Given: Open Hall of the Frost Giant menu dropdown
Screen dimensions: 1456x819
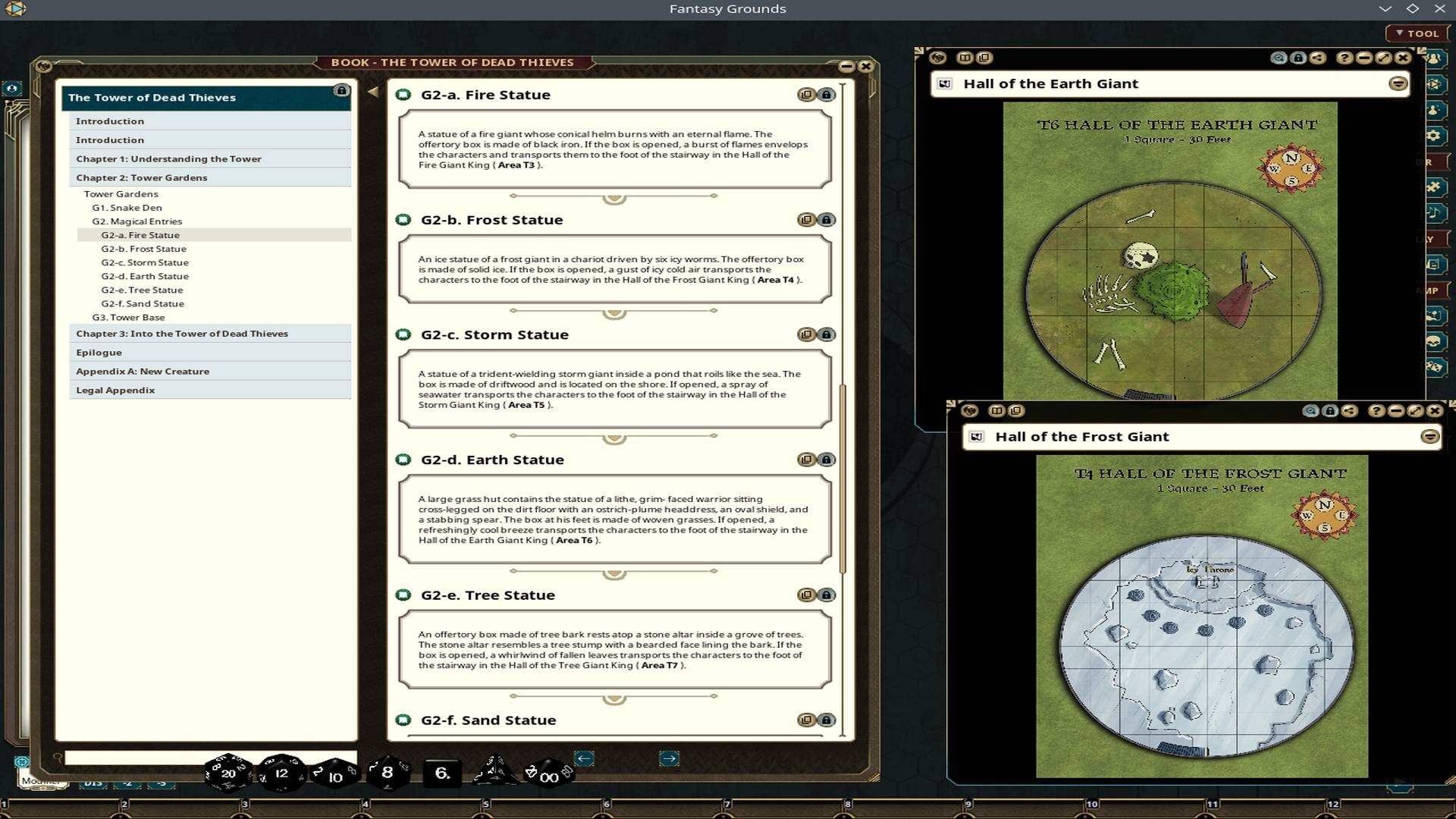Looking at the screenshot, I should 1429,436.
